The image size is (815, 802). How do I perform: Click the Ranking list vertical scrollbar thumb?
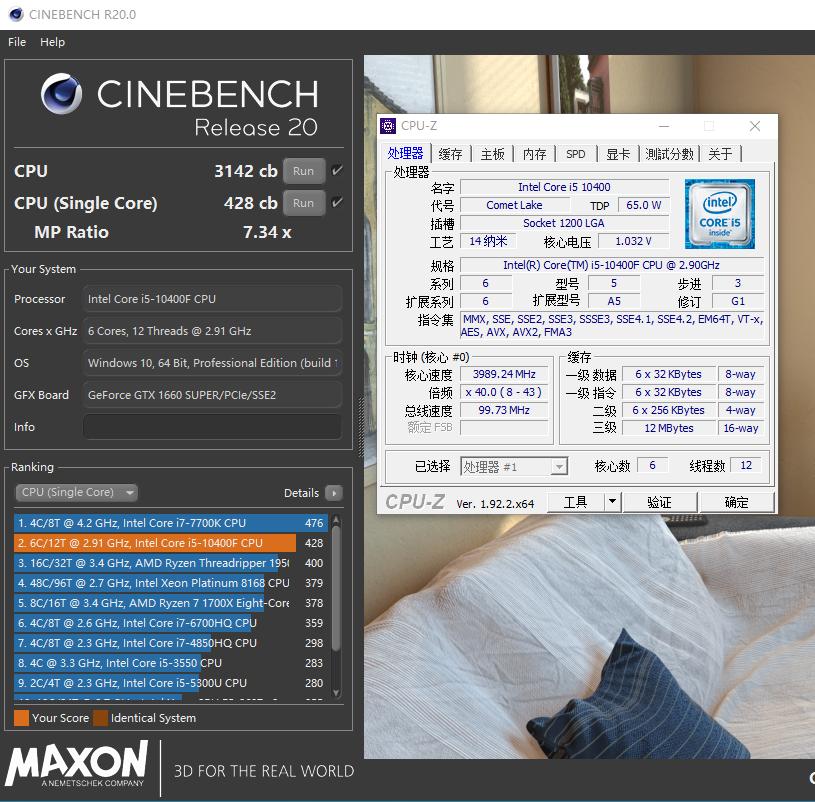[x=336, y=588]
